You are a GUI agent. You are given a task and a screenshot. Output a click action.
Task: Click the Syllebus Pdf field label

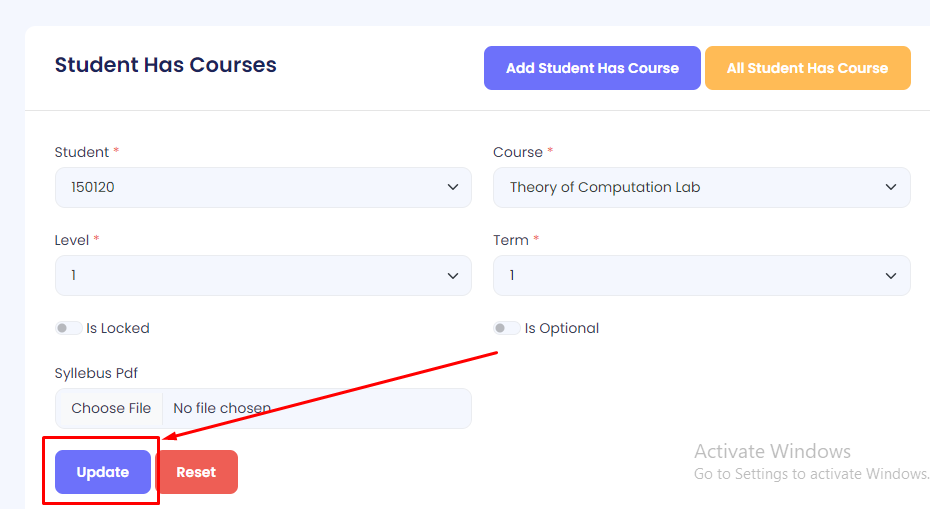[x=96, y=373]
